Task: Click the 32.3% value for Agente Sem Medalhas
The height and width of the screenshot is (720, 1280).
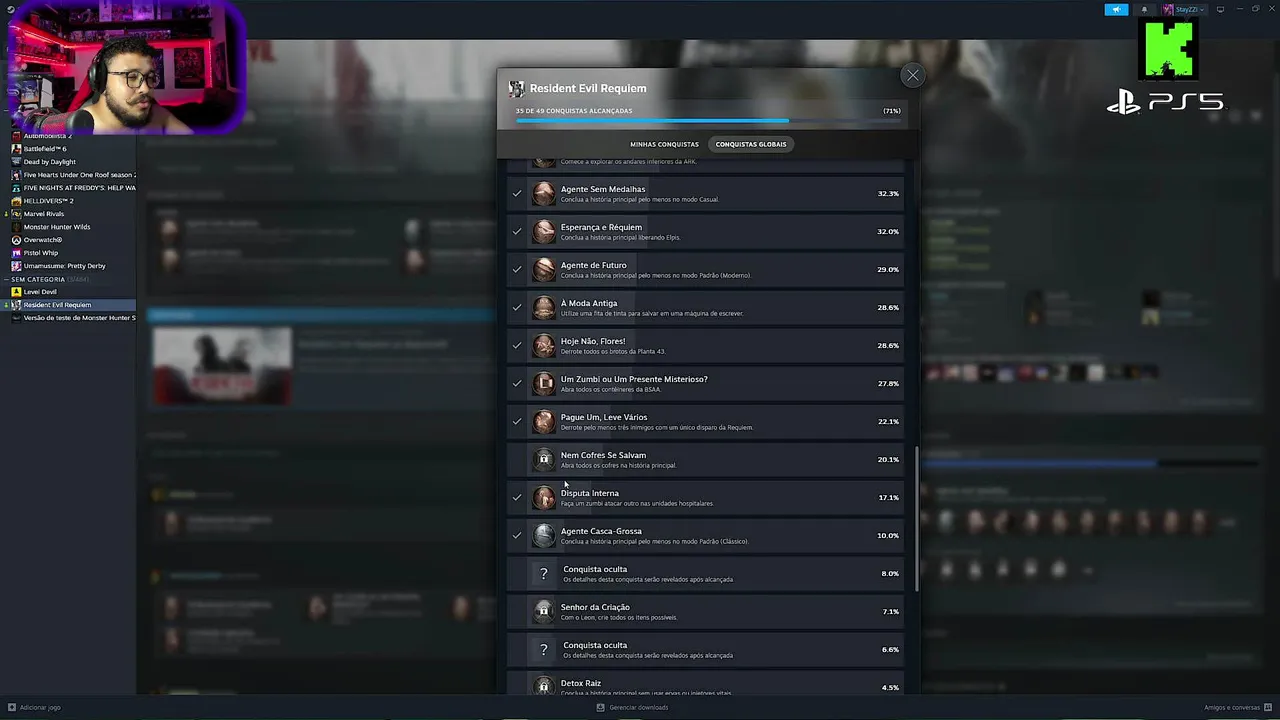Action: [888, 193]
